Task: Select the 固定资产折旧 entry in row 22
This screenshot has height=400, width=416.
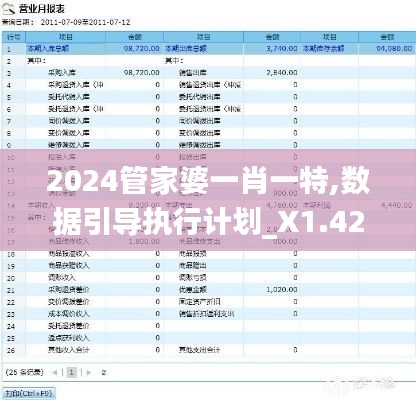Action: point(199,302)
